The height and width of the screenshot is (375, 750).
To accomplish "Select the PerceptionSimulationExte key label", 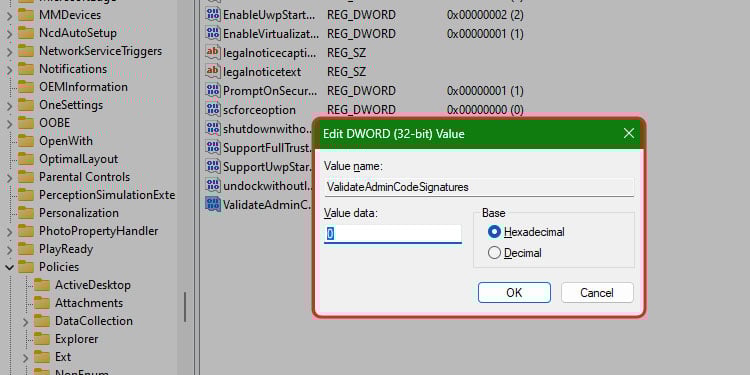I will [x=107, y=195].
